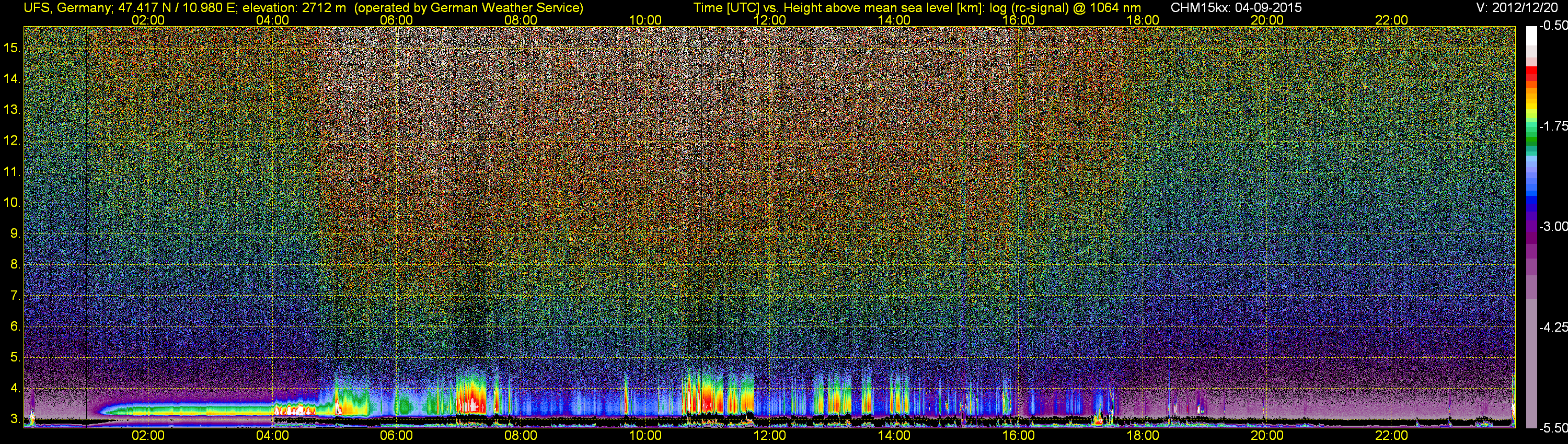
Task: Click the height axis label '15.'
Action: [12, 48]
